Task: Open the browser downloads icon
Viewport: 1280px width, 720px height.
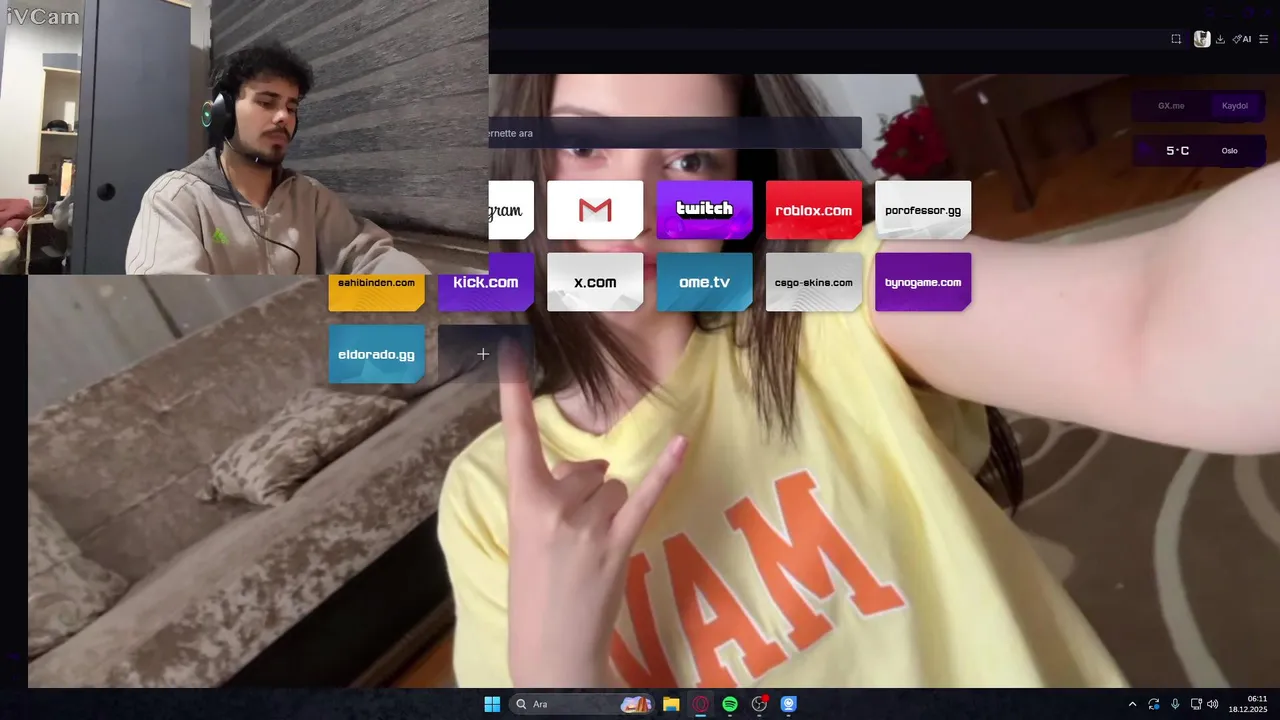Action: coord(1220,39)
